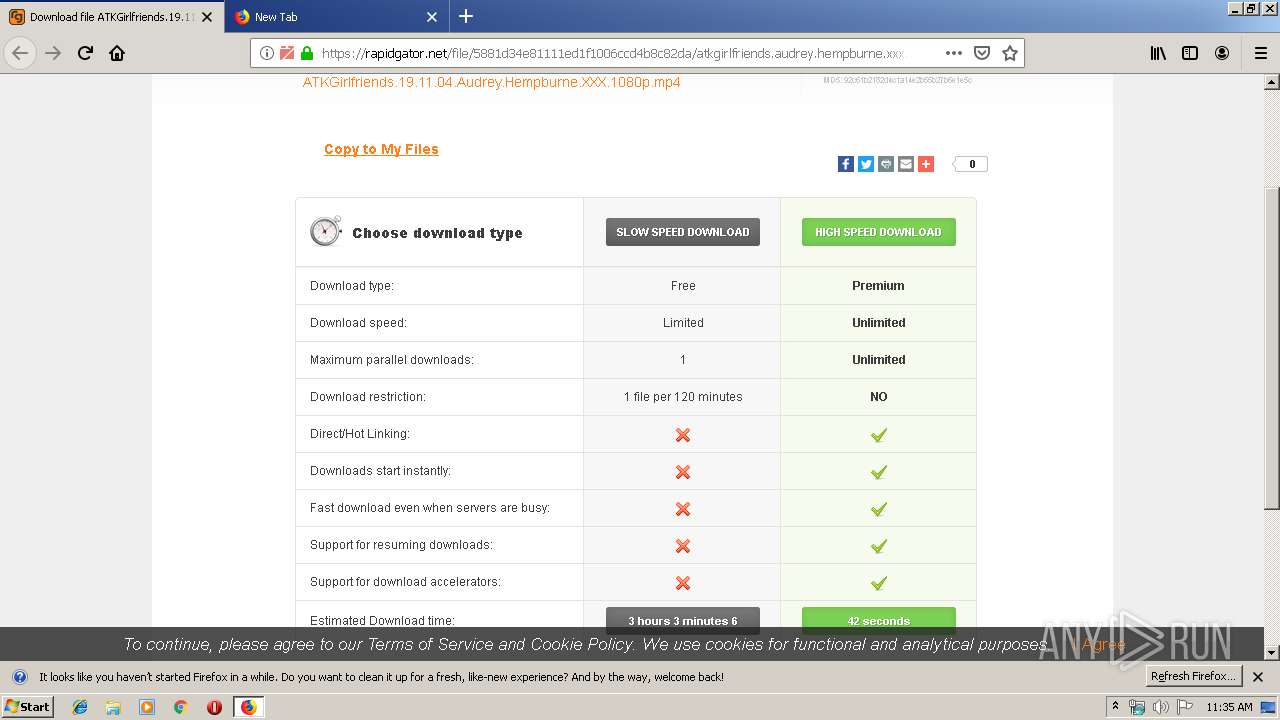Select the Premium download type cell
The image size is (1280, 720).
(878, 286)
